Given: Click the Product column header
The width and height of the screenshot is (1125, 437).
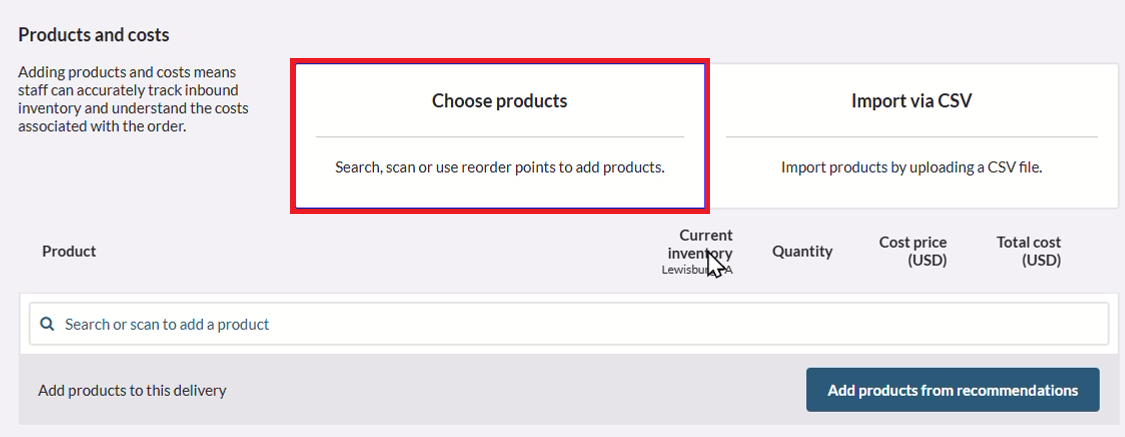Looking at the screenshot, I should tap(69, 251).
